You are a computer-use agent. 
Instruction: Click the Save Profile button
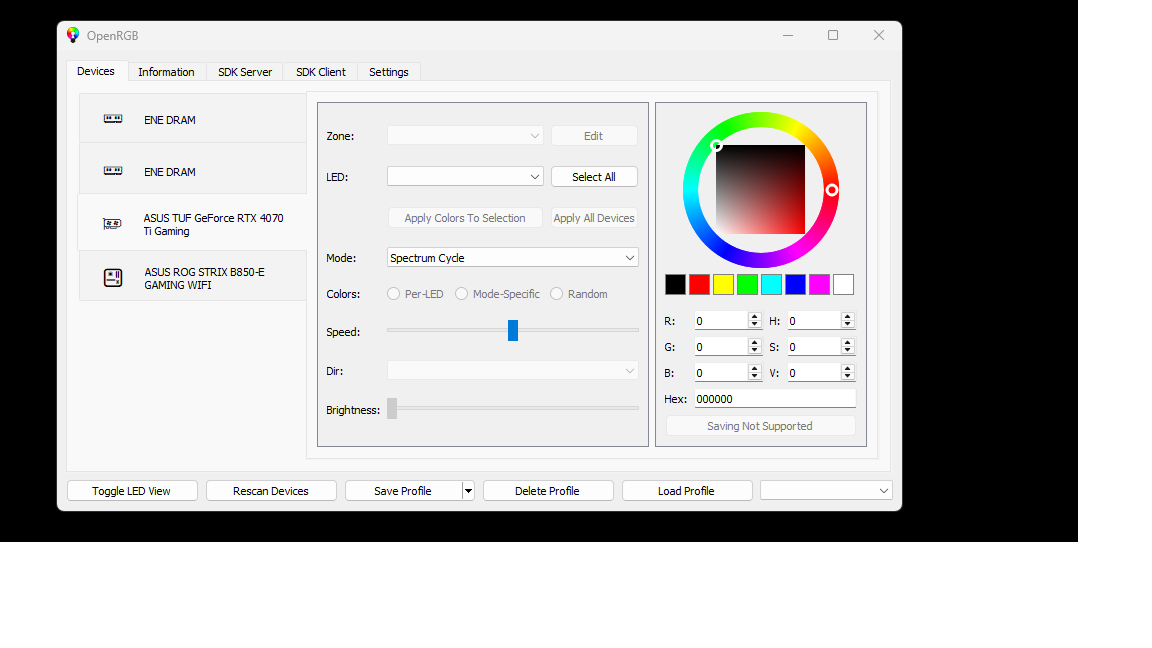[x=403, y=491]
